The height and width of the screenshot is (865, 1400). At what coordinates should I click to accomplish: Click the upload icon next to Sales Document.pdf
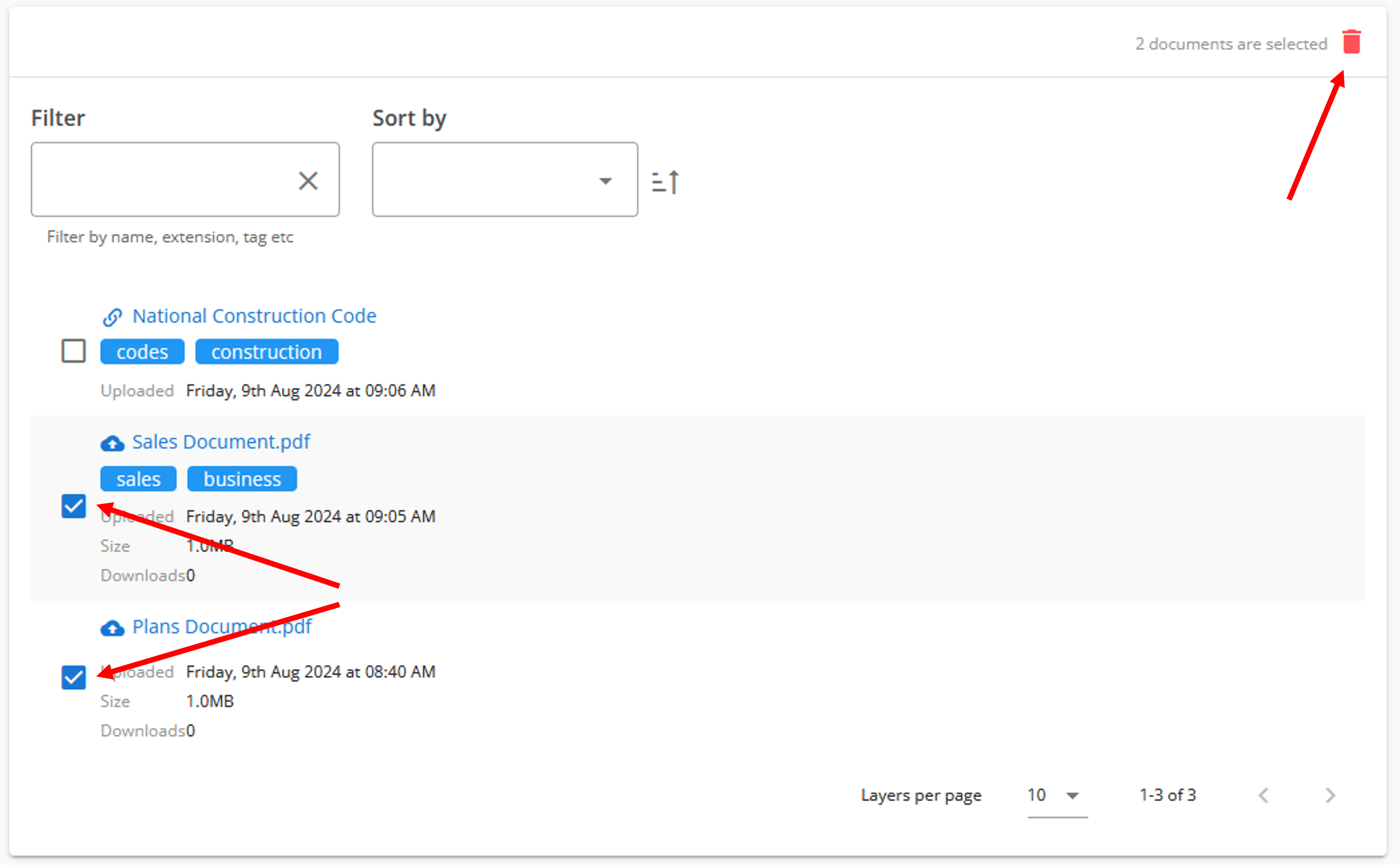tap(112, 441)
